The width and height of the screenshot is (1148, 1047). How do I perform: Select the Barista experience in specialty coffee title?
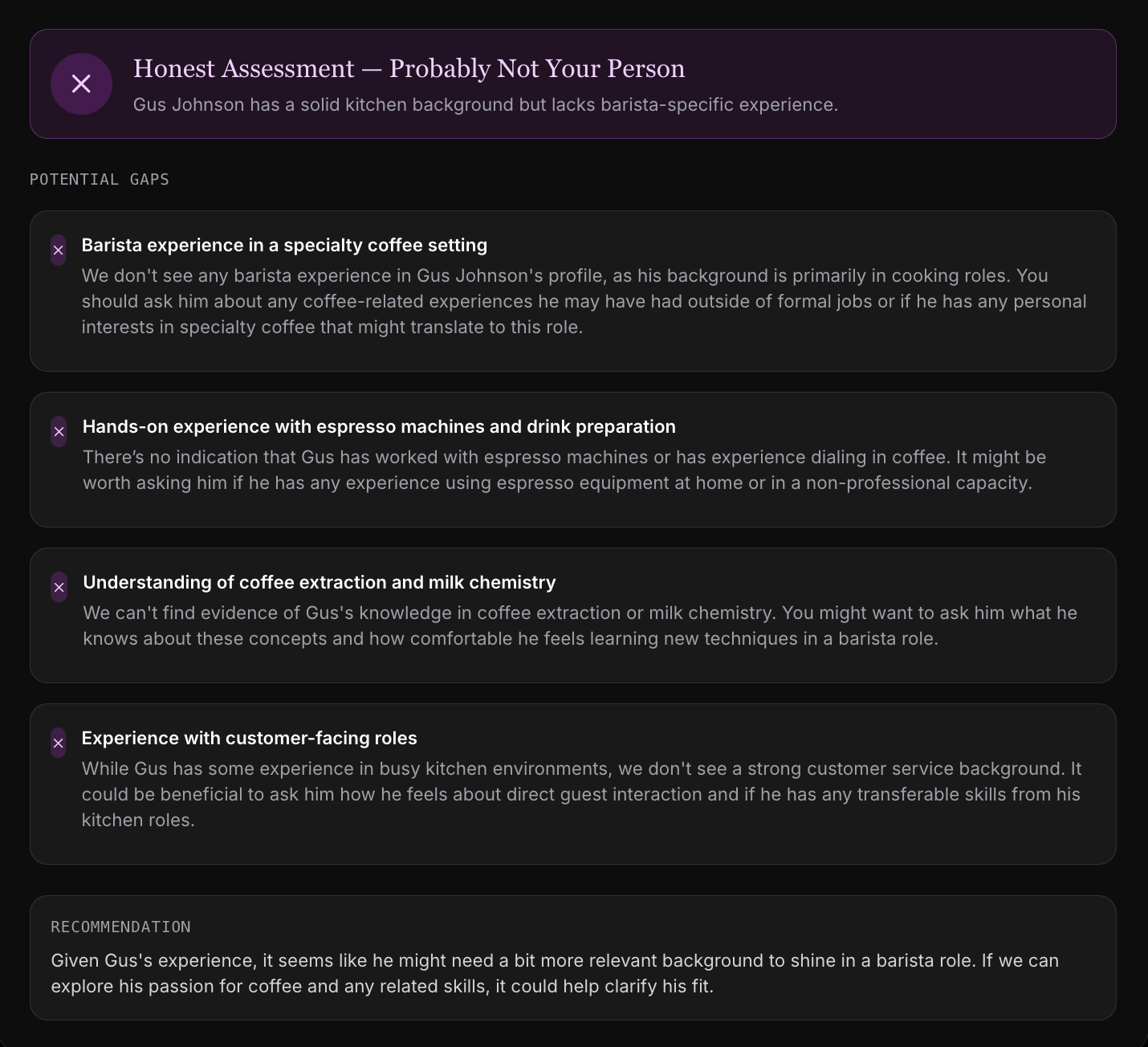(284, 246)
